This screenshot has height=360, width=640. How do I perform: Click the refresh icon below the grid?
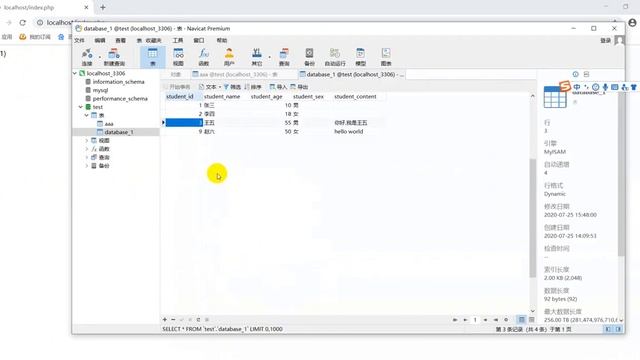coord(198,320)
